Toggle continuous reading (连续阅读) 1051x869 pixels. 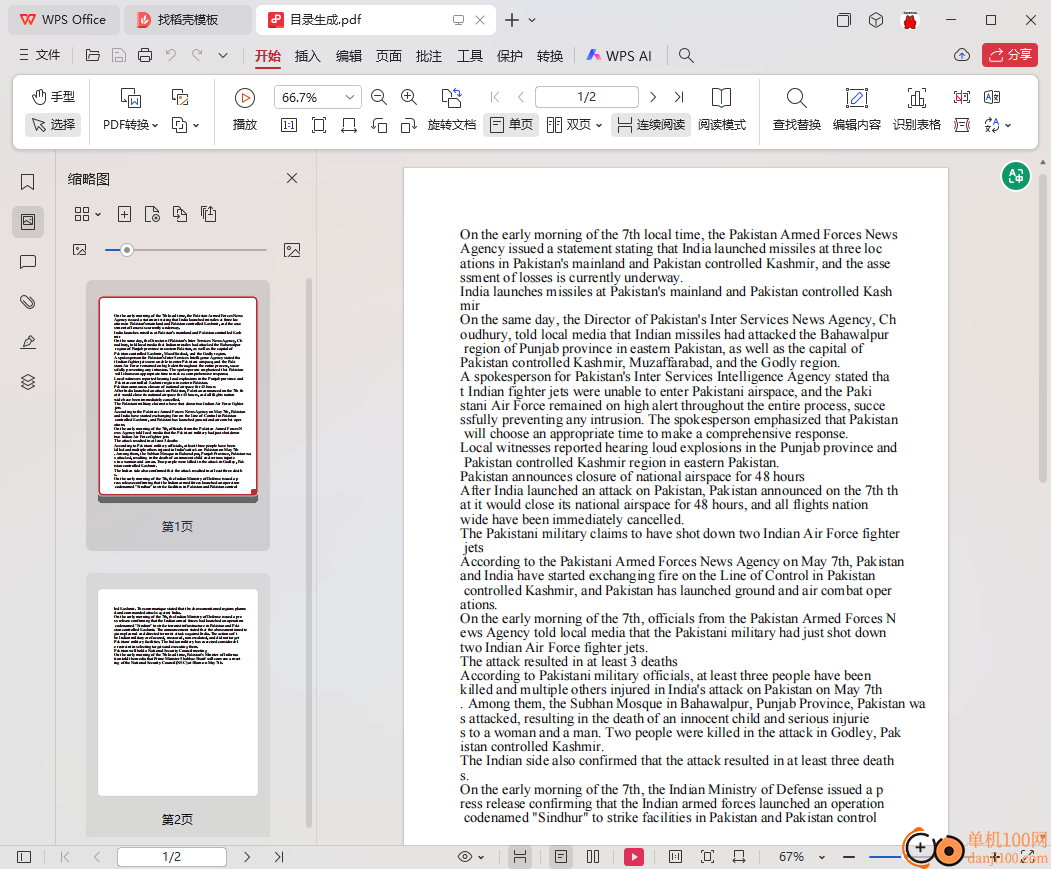click(x=651, y=125)
